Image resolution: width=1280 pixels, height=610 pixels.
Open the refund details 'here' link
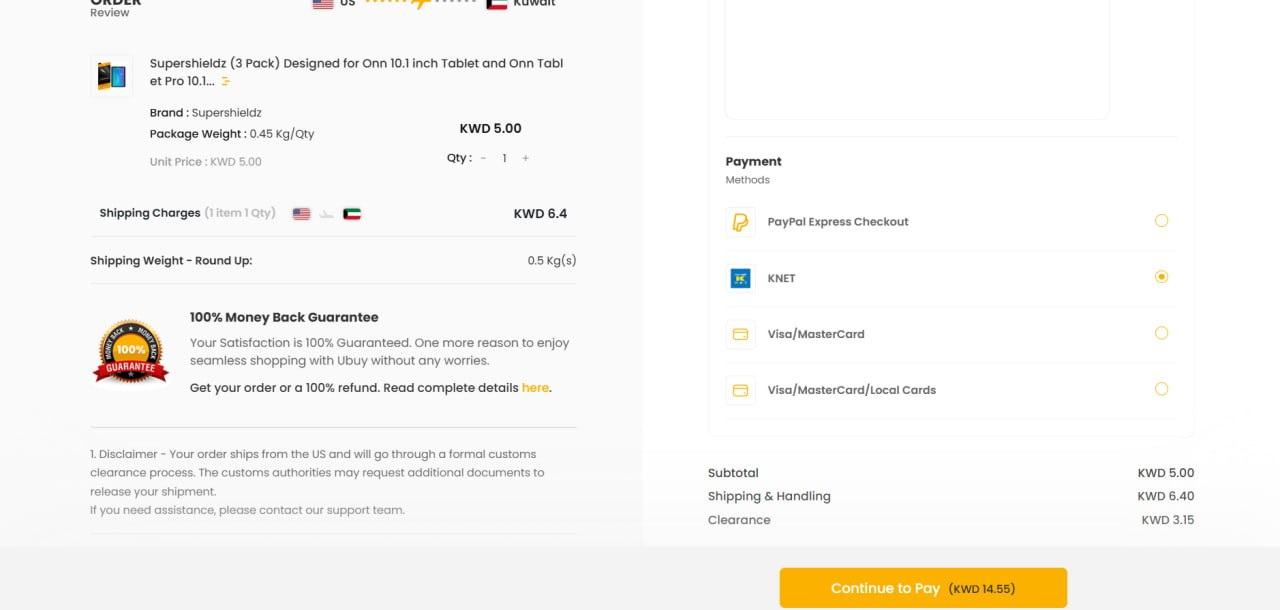coord(535,388)
